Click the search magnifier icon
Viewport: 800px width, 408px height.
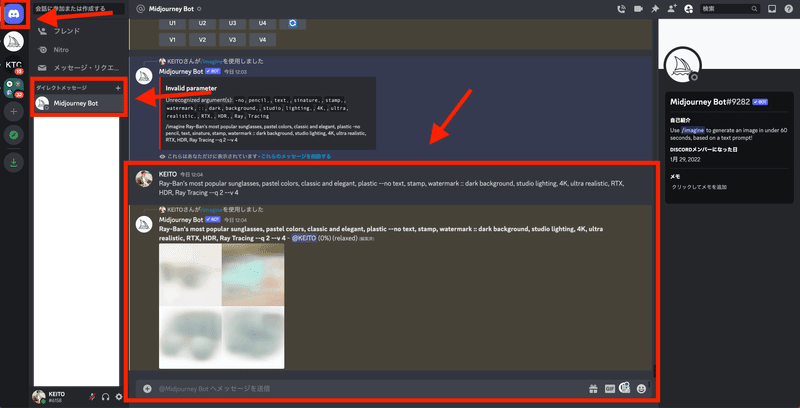[755, 9]
